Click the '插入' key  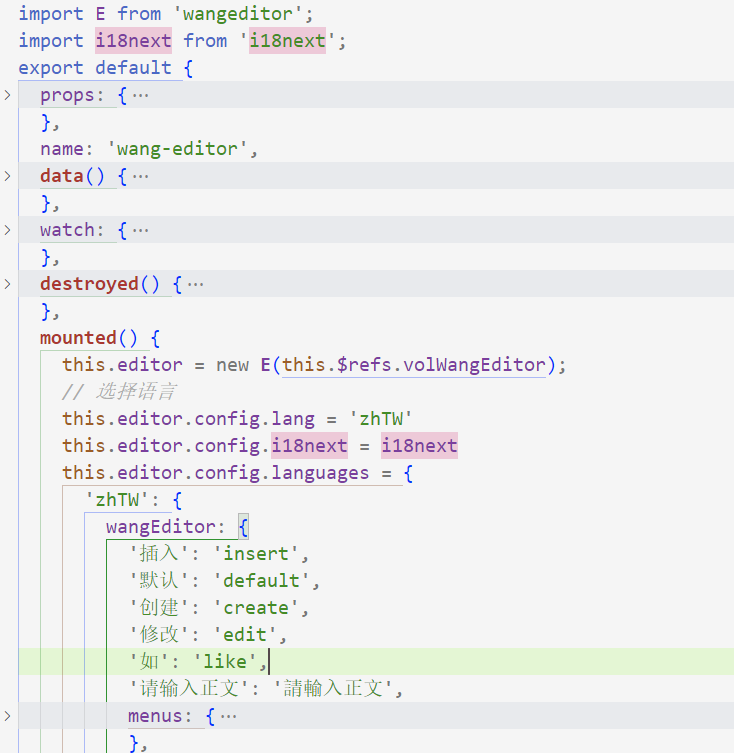(159, 554)
